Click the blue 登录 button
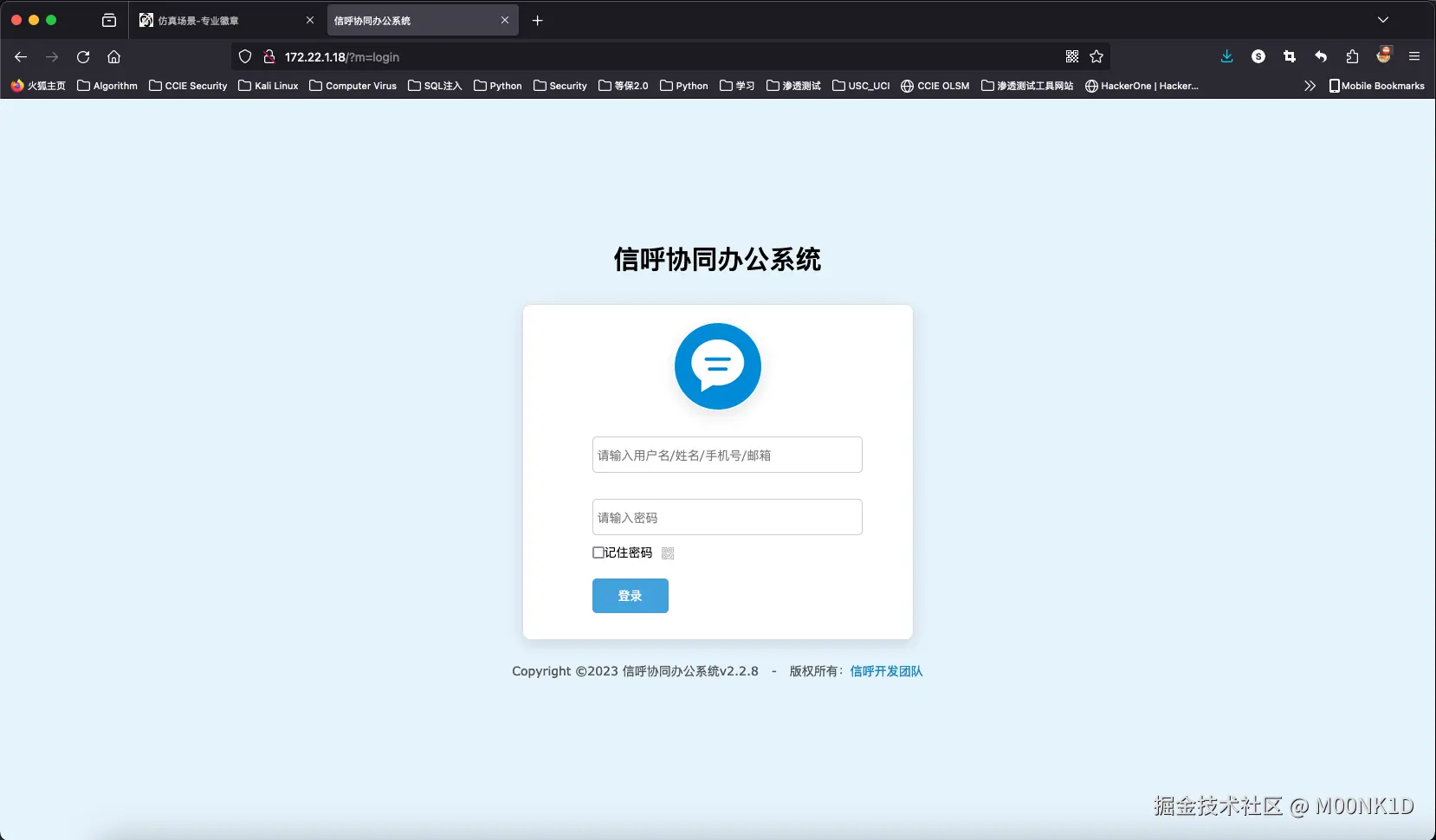The height and width of the screenshot is (840, 1436). 631,596
